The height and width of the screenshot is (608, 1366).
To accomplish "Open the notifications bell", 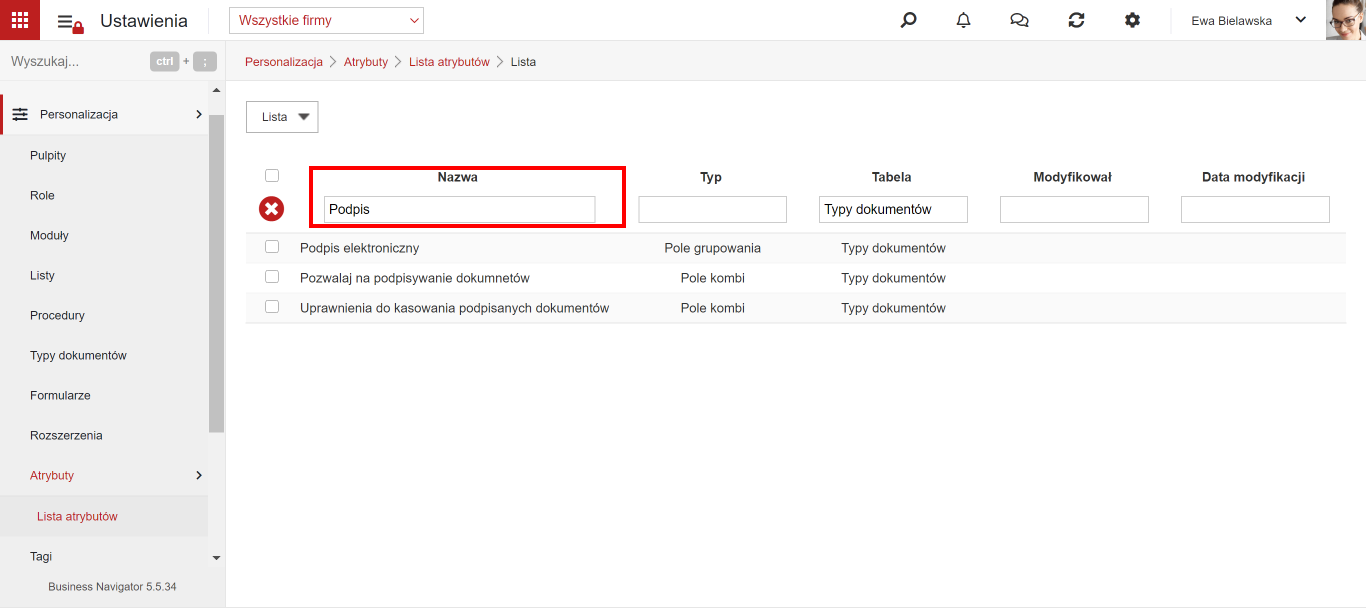I will (964, 20).
